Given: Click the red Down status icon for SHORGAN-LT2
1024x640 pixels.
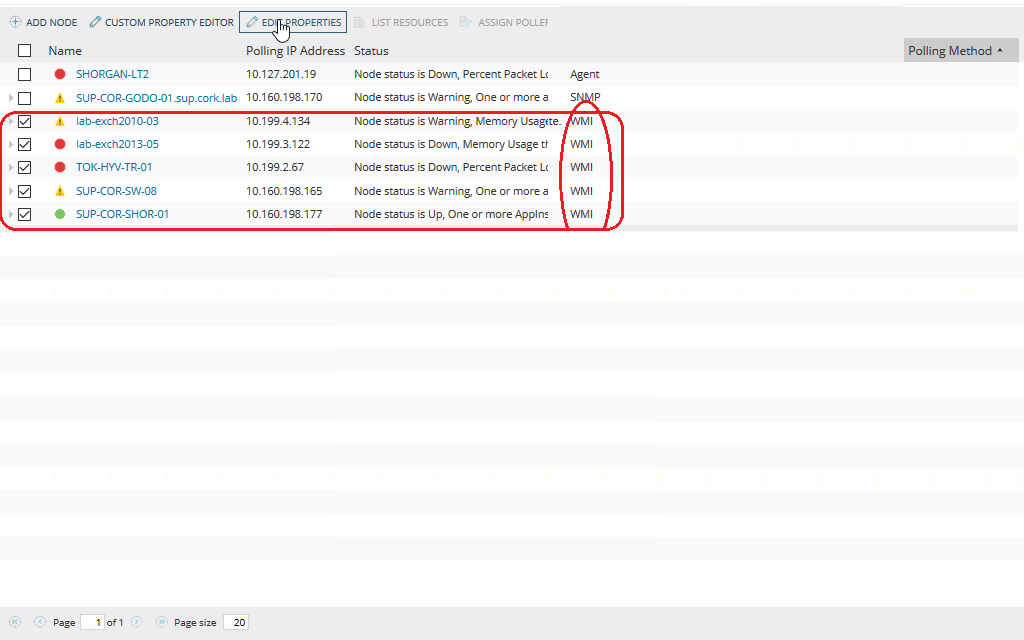Looking at the screenshot, I should [x=60, y=73].
